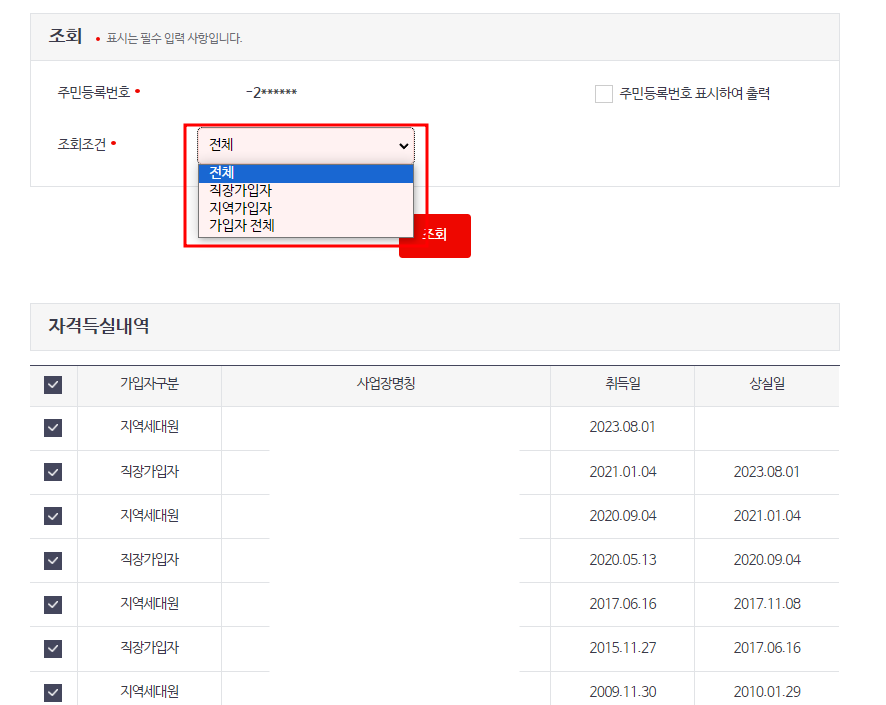
Task: Uncheck the 직장가입자 row acquired 2021.01.04
Action: [x=52, y=471]
